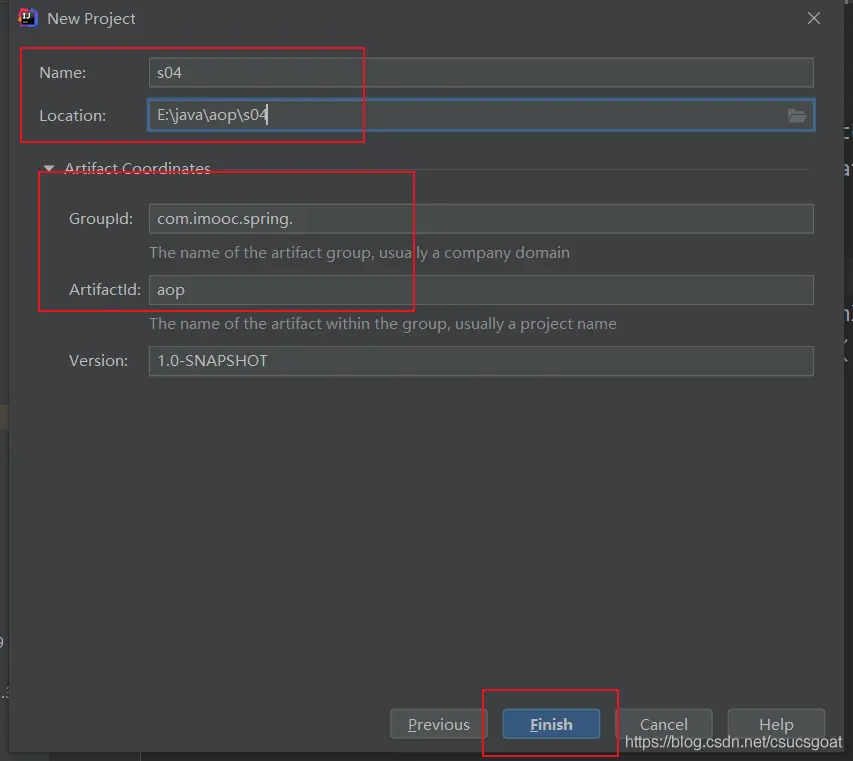Click the GroupId label
The height and width of the screenshot is (761, 853).
click(x=100, y=219)
